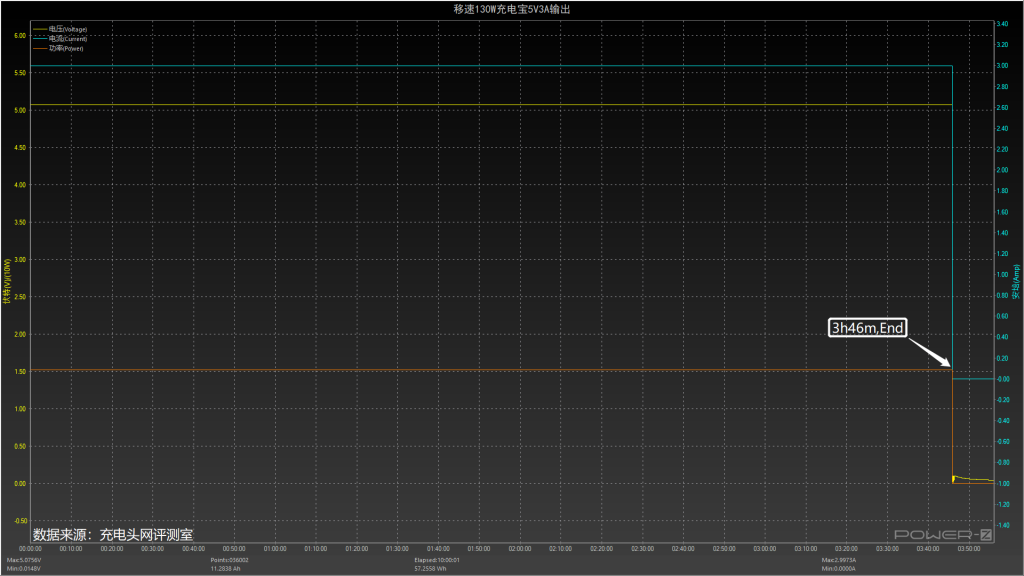
Task: Click the 5.00 tick on the voltage axis
Action: [x=20, y=110]
